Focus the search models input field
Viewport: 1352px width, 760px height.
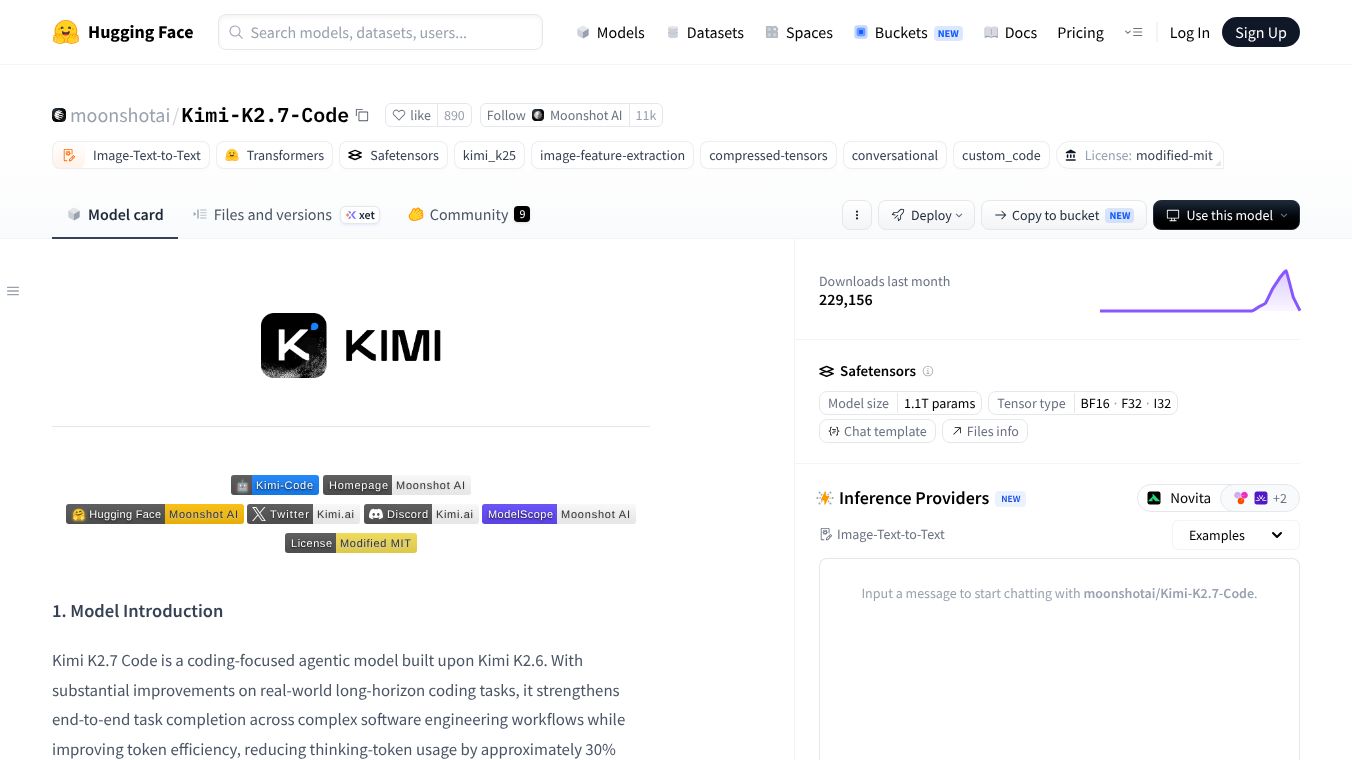click(380, 32)
